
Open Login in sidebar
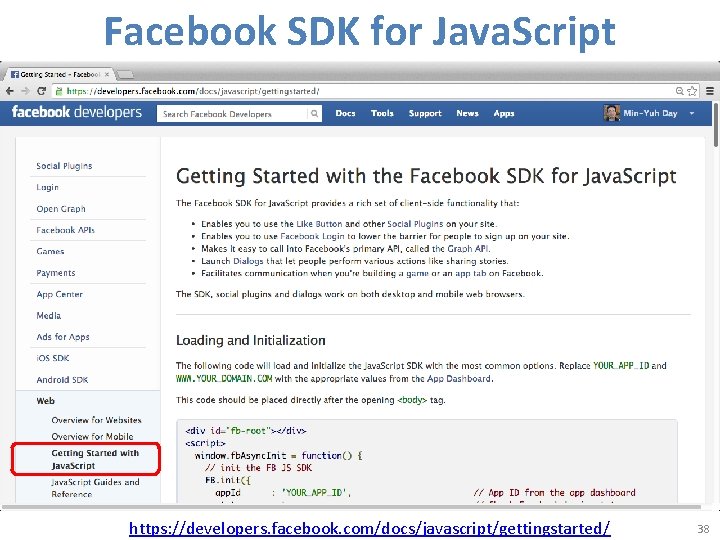(x=47, y=187)
